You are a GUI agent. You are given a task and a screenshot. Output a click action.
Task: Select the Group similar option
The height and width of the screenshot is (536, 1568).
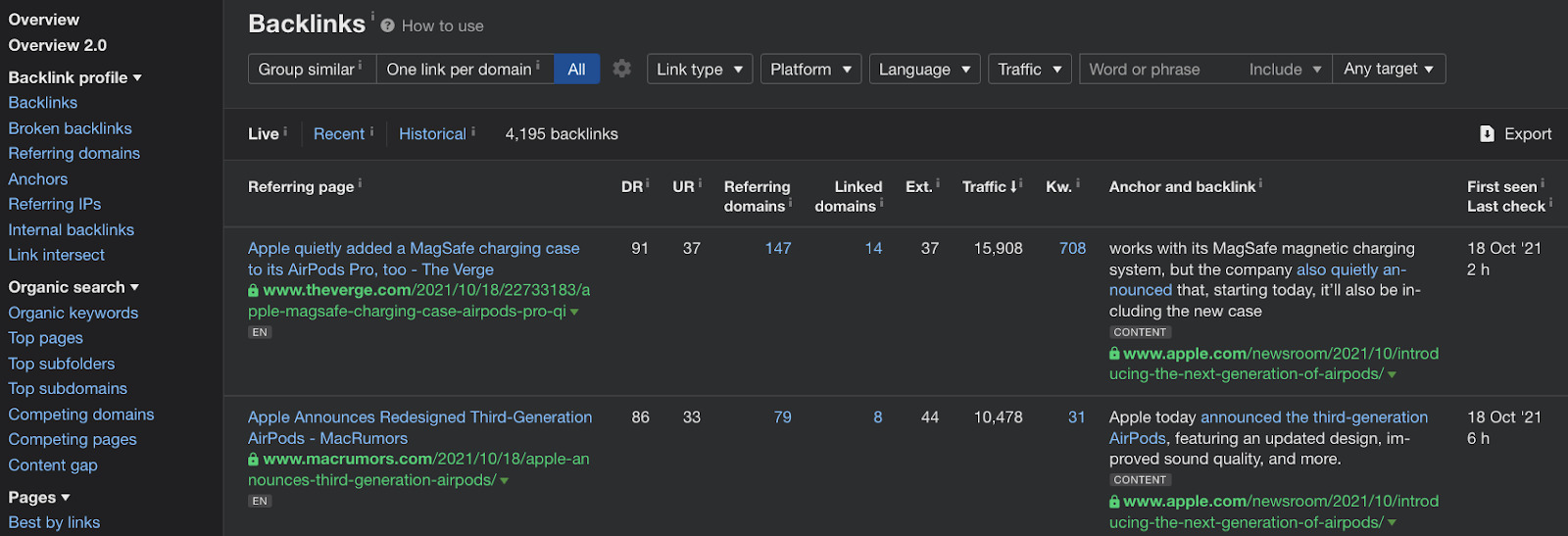[x=307, y=70]
